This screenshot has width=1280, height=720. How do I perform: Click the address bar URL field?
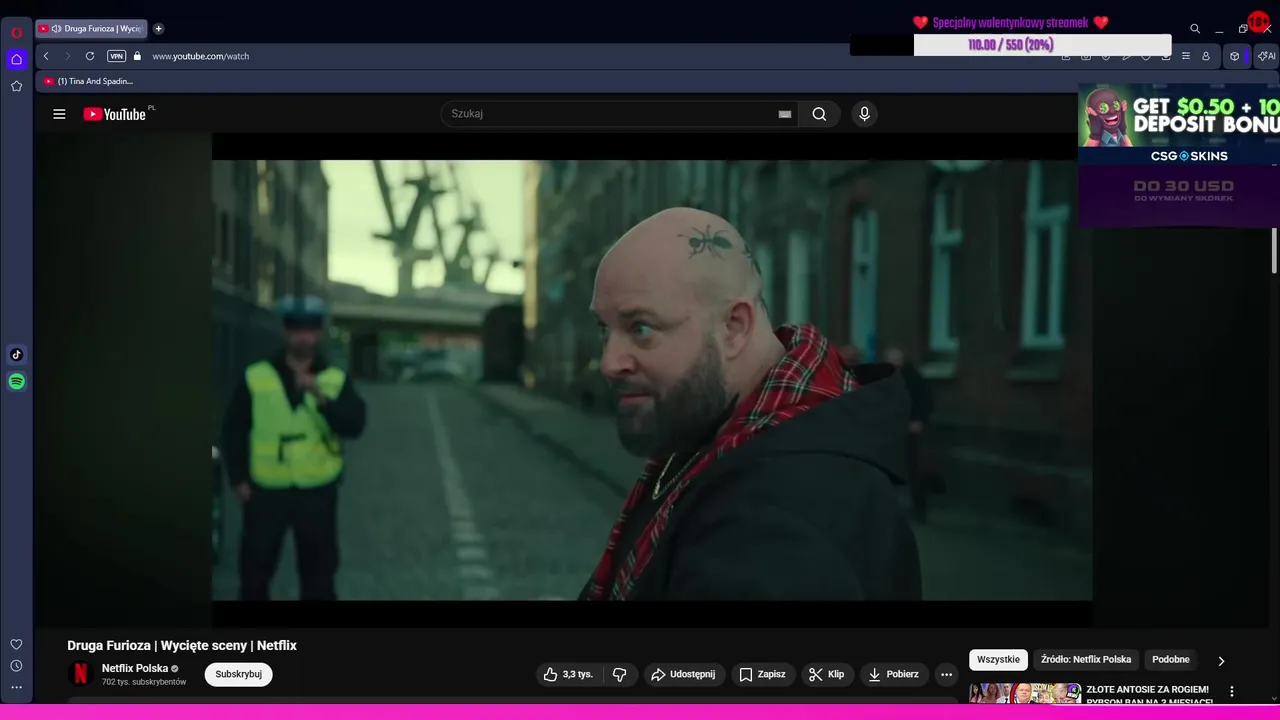[201, 56]
